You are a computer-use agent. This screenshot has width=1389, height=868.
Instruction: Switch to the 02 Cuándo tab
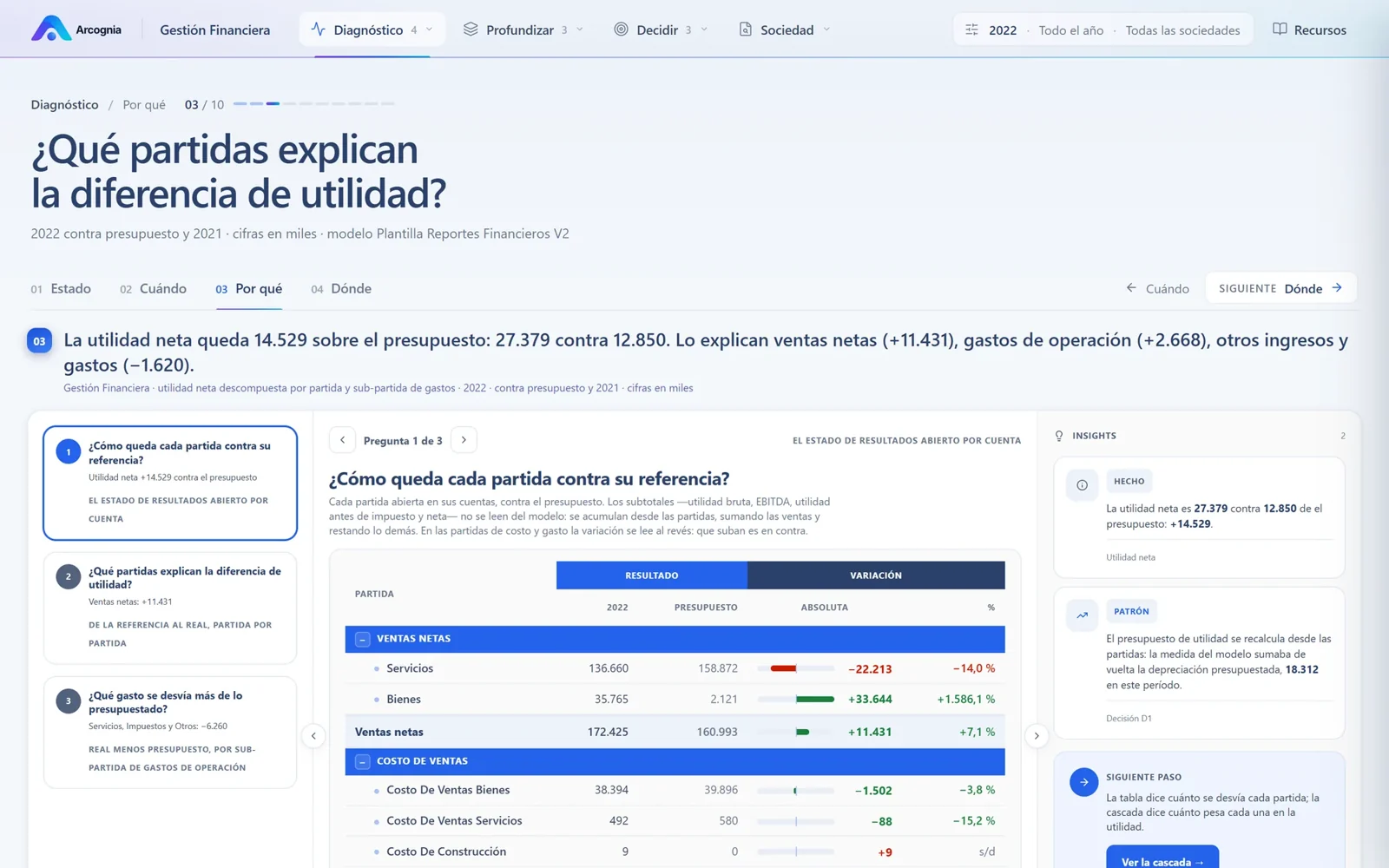[153, 289]
